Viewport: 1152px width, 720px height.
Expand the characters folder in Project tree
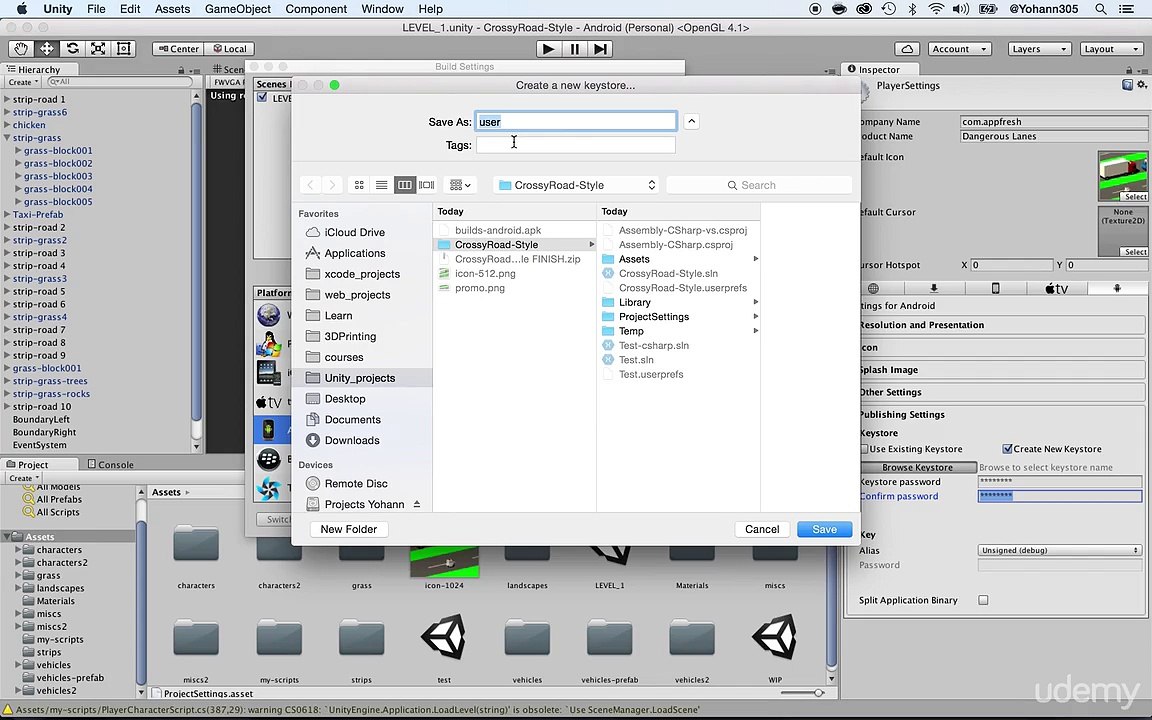tap(18, 550)
